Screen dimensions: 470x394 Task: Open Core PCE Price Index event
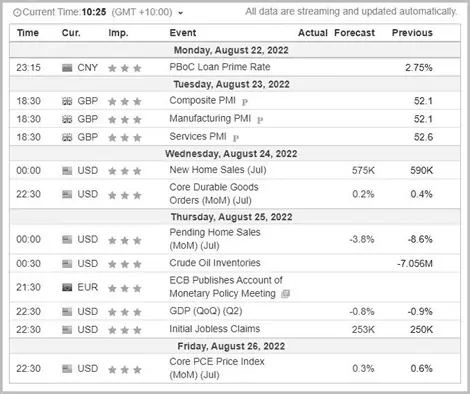point(217,368)
